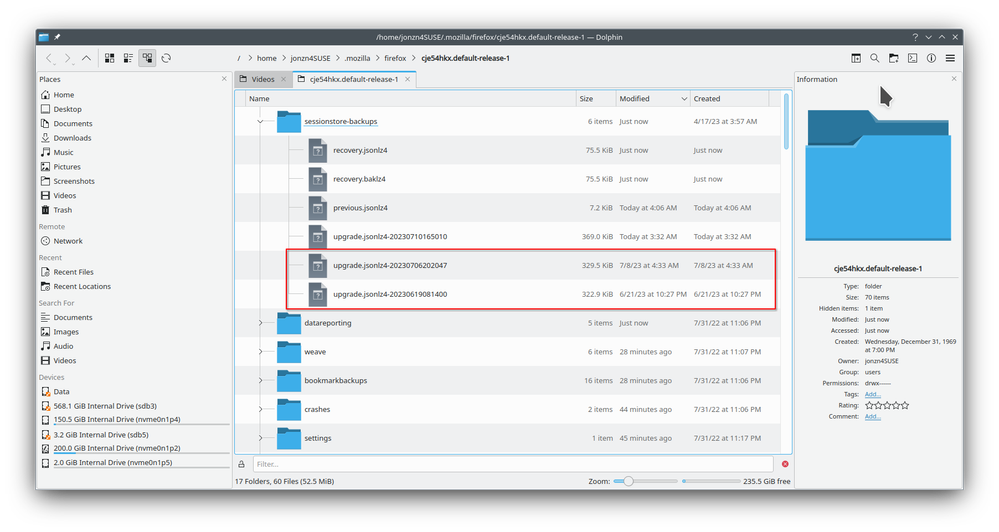The image size is (999, 532).
Task: Sort by the Name column
Action: pos(410,99)
